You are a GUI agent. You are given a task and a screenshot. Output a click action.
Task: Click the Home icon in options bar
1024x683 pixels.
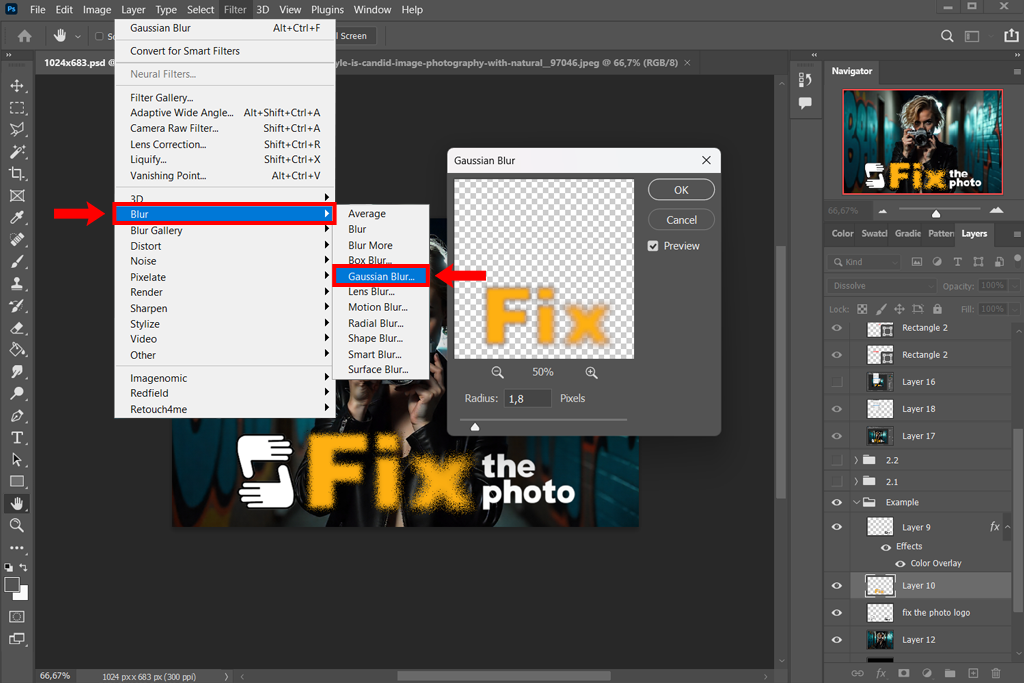[25, 36]
